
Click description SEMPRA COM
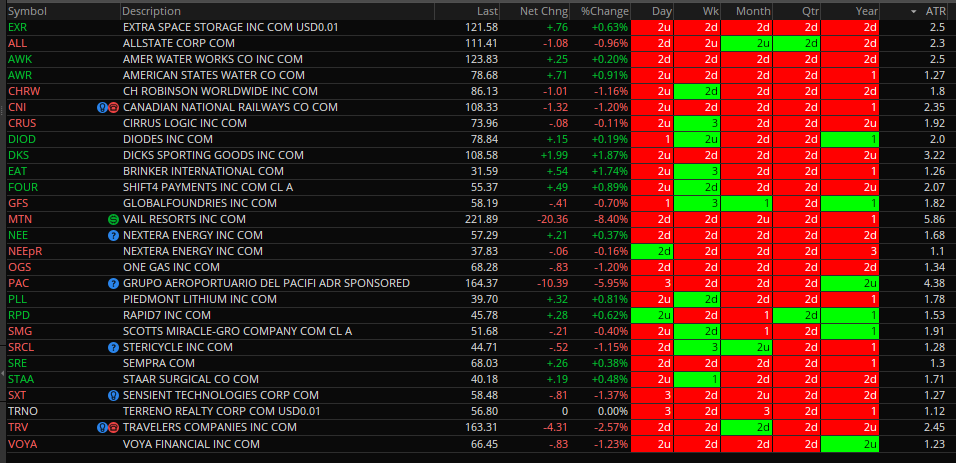pyautogui.click(x=159, y=363)
